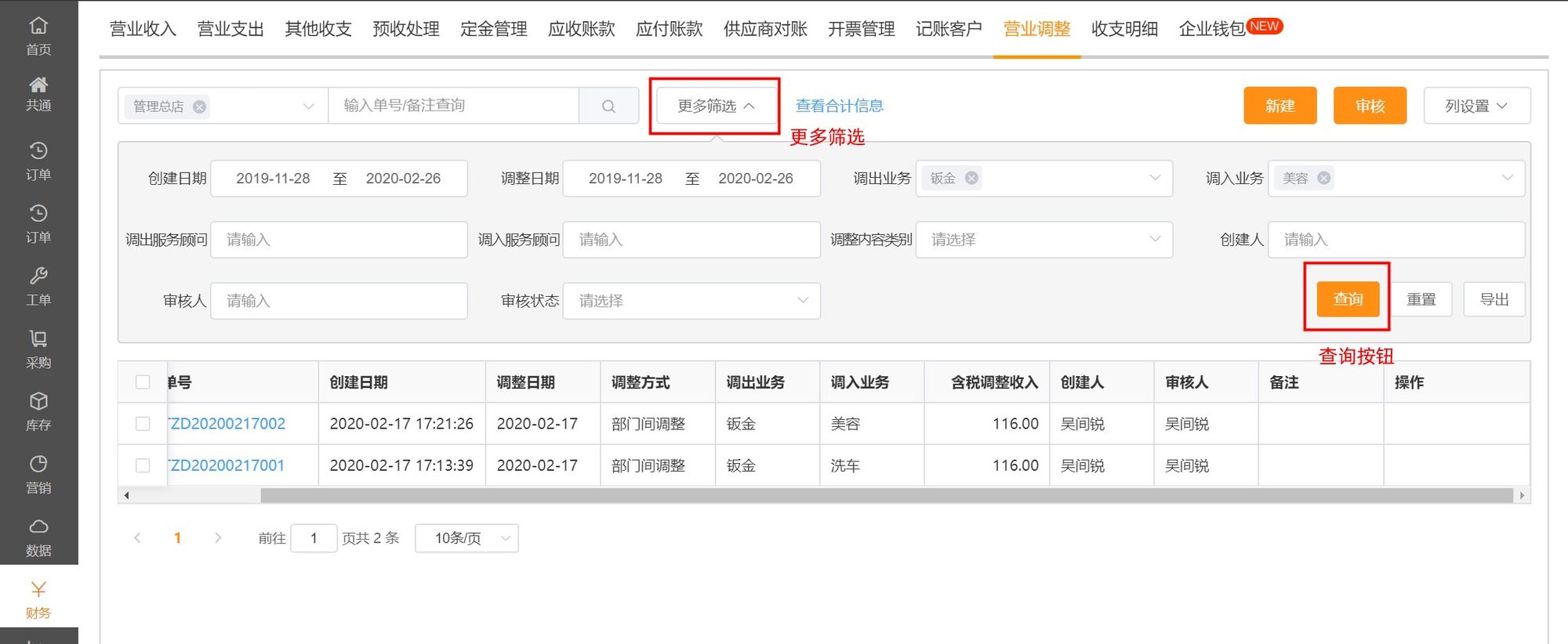Focus 审核人 input field
Image resolution: width=1568 pixels, height=644 pixels.
339,300
